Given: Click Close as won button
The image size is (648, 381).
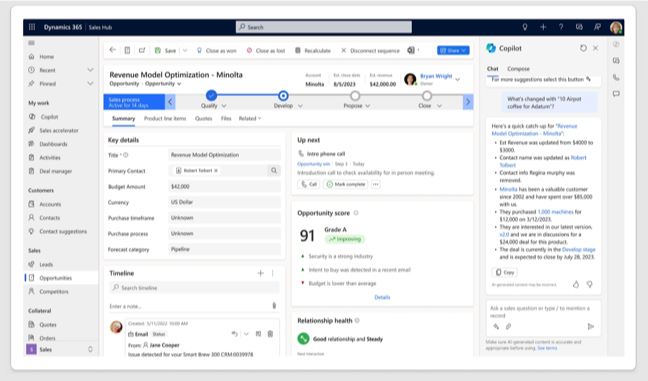Looking at the screenshot, I should point(216,50).
